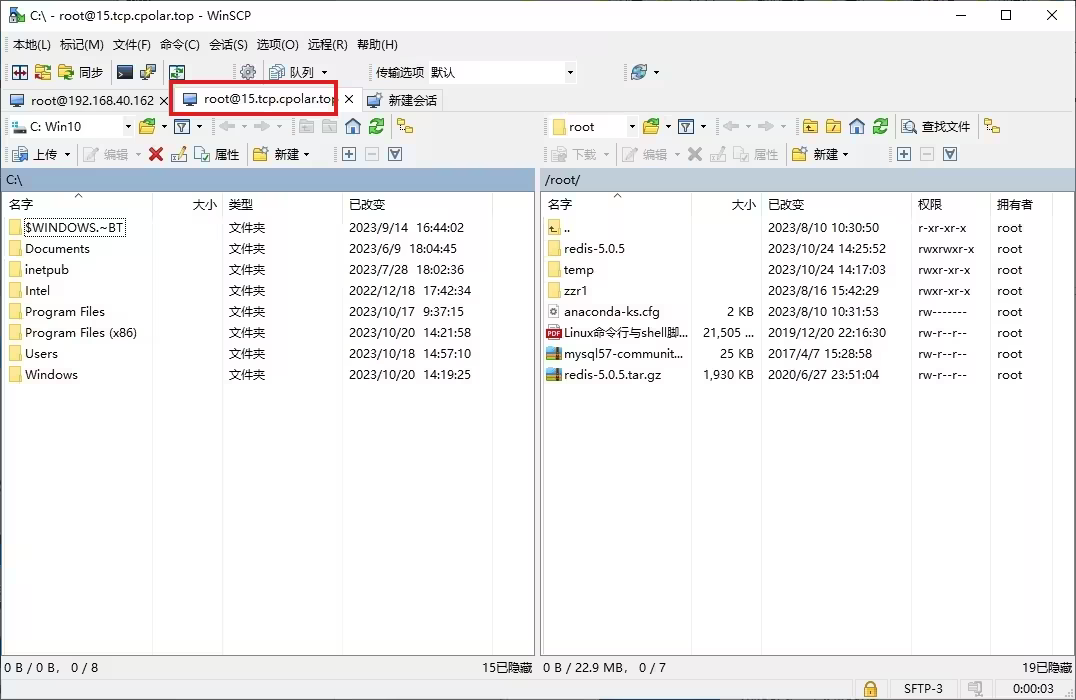The width and height of the screenshot is (1076, 700).
Task: Click the SFTP-3 protocol status entry
Action: (923, 688)
